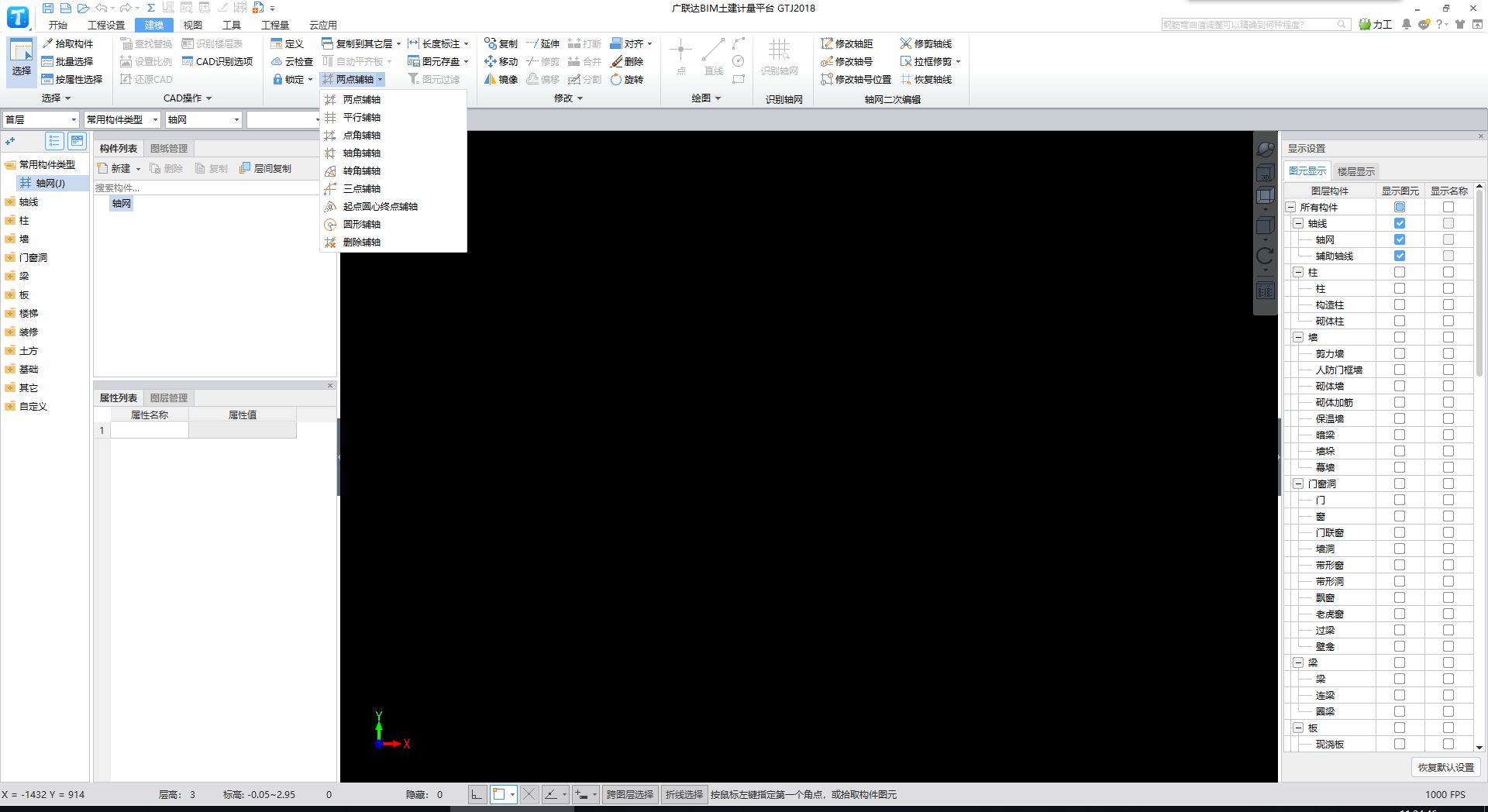The image size is (1488, 812).
Task: Click the 修改轴号 tool
Action: point(847,61)
